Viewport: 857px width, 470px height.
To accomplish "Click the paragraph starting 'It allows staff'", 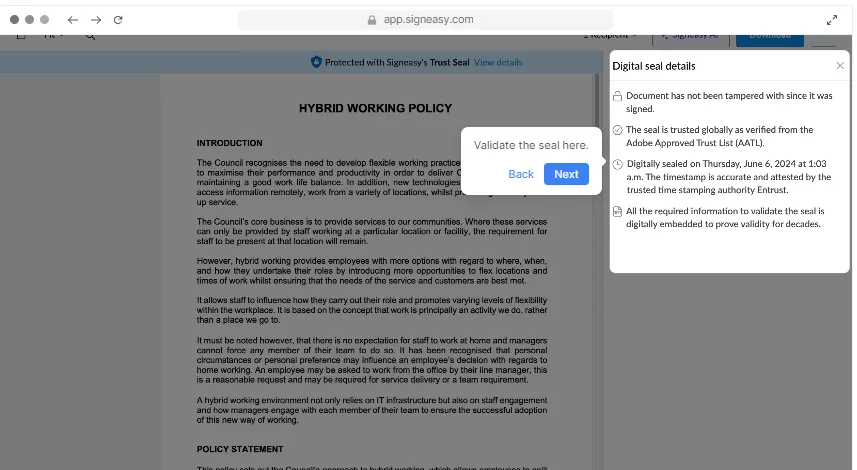I will 372,310.
